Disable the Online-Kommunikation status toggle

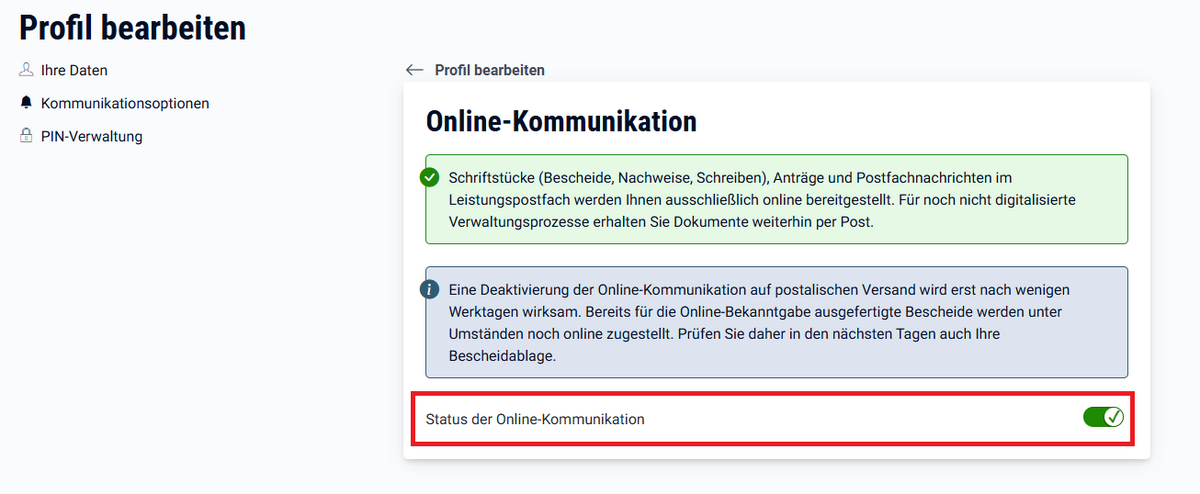(1103, 417)
